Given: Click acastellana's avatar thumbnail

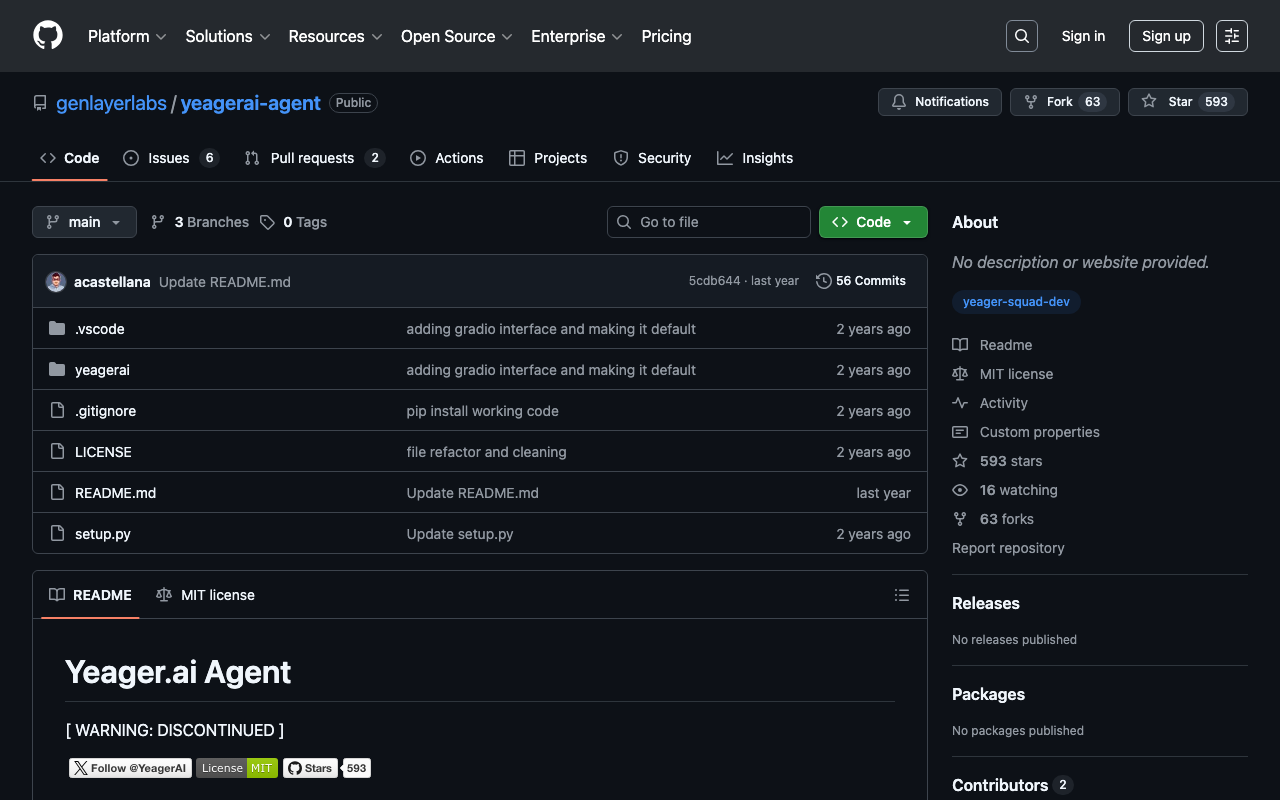Looking at the screenshot, I should pyautogui.click(x=56, y=282).
